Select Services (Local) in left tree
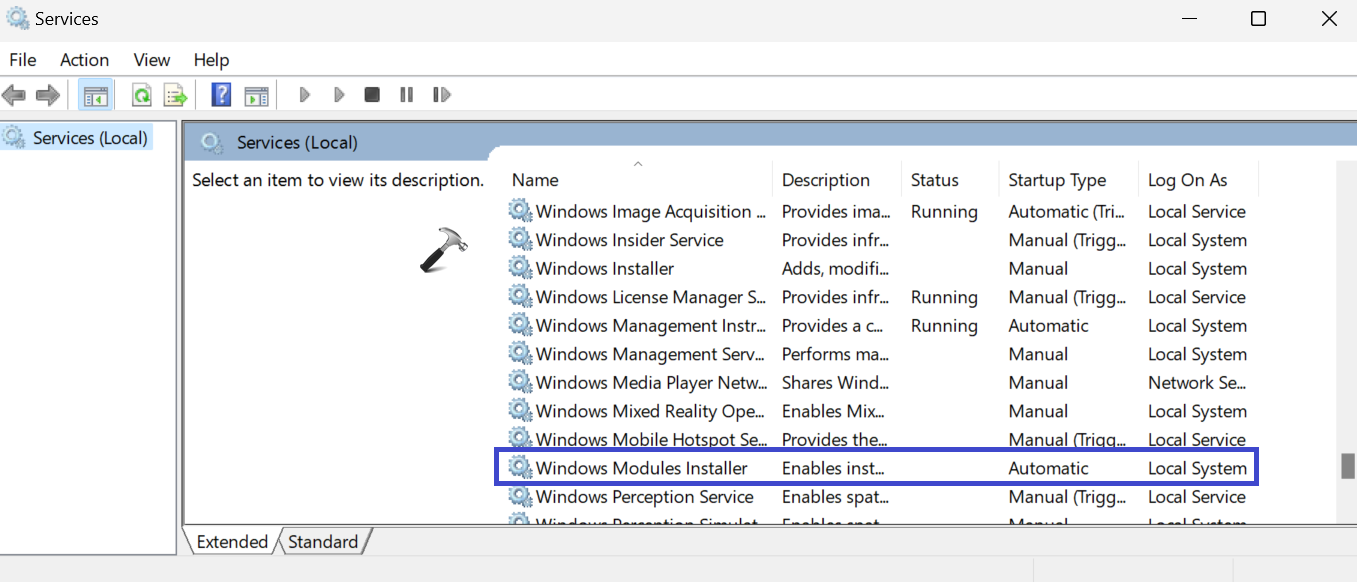 click(x=90, y=138)
